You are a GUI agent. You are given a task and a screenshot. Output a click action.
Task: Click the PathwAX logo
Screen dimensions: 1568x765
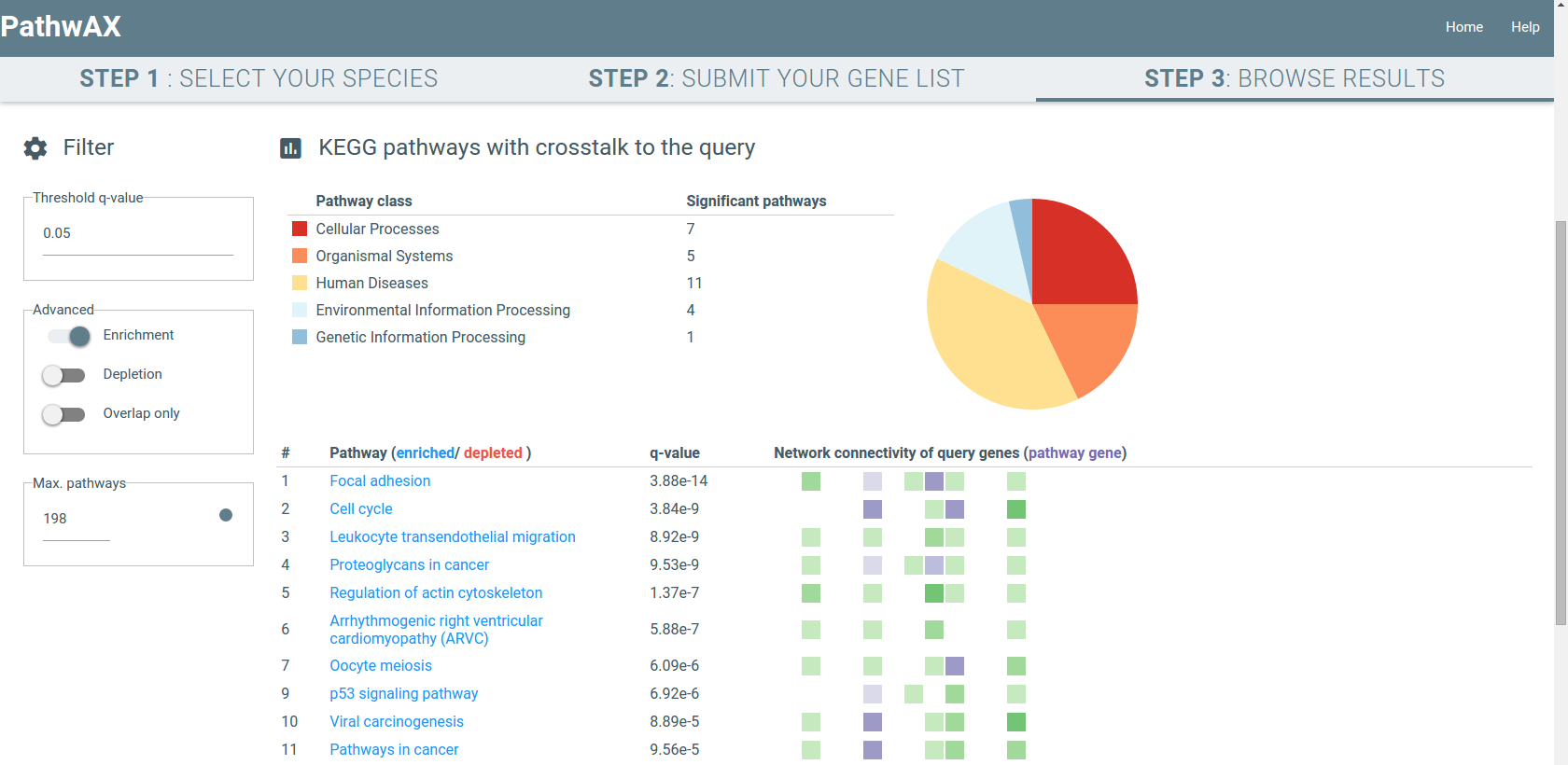62,26
